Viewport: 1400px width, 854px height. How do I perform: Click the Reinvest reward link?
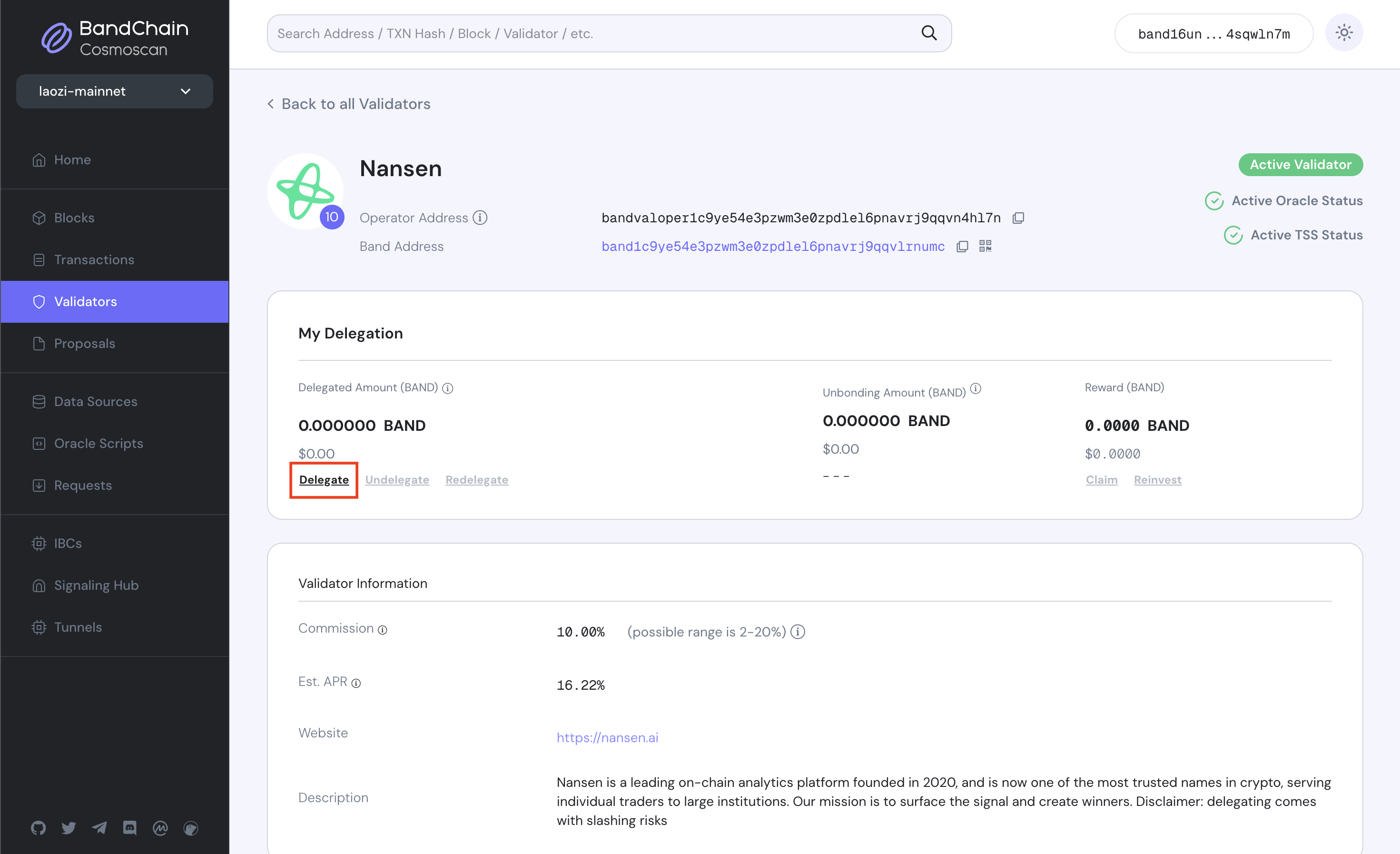(x=1158, y=479)
